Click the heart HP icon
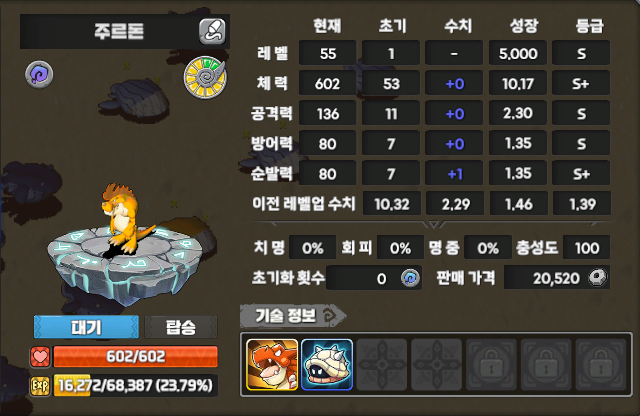The width and height of the screenshot is (640, 416). click(x=40, y=357)
